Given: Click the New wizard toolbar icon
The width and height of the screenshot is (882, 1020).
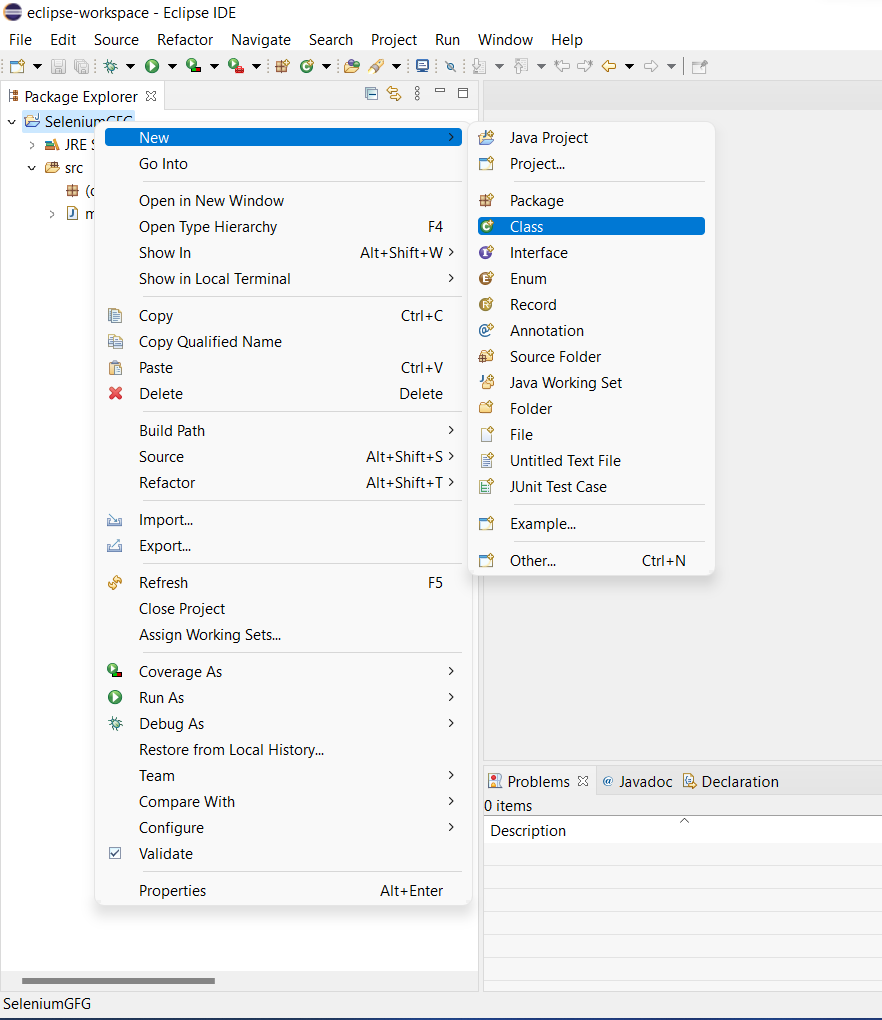Looking at the screenshot, I should click(x=18, y=66).
